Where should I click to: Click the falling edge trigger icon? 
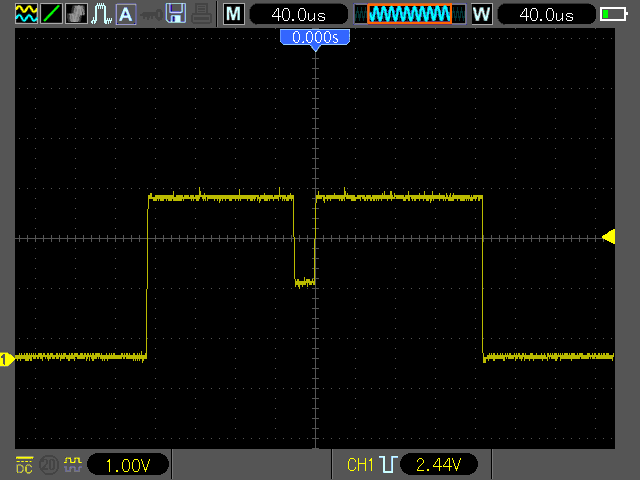tap(388, 464)
